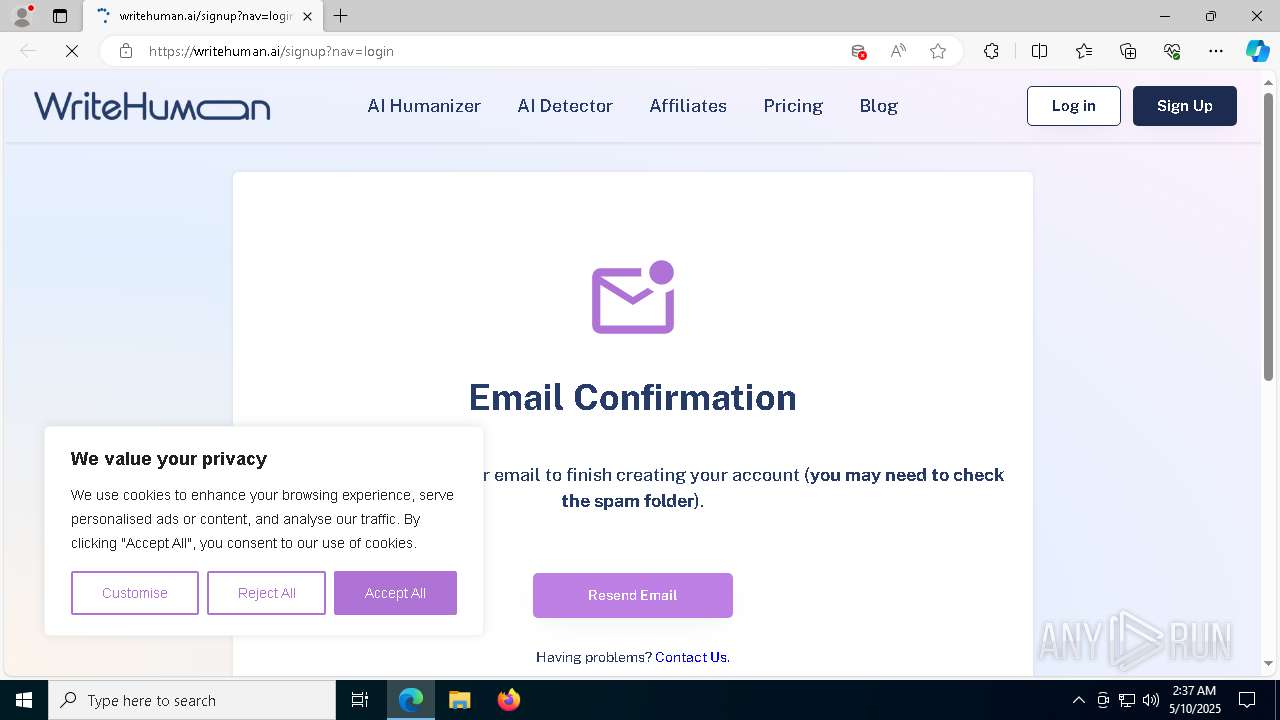
Task: Click the page vertical scrollbar thumb
Action: (1268, 236)
